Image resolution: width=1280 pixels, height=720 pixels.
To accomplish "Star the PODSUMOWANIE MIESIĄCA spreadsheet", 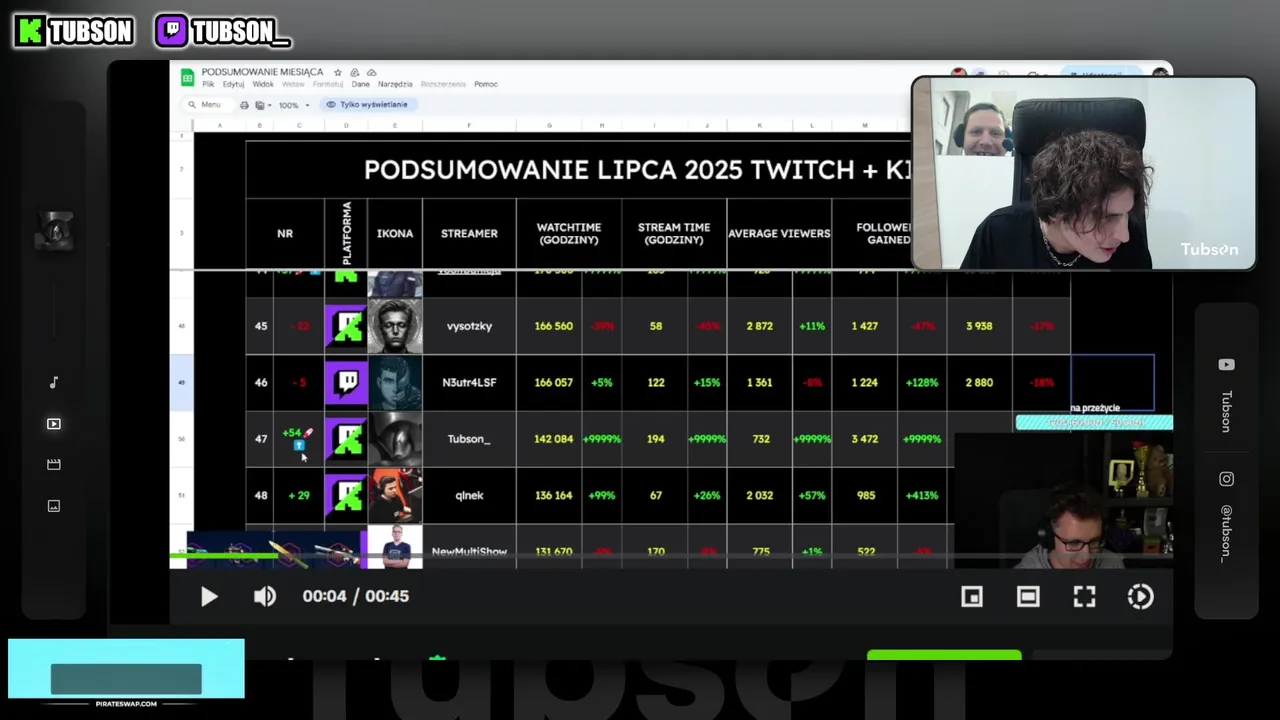I will click(x=338, y=72).
